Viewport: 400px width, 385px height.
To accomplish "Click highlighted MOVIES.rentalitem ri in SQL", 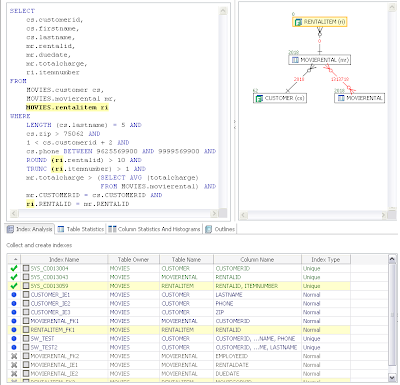I will 67,107.
